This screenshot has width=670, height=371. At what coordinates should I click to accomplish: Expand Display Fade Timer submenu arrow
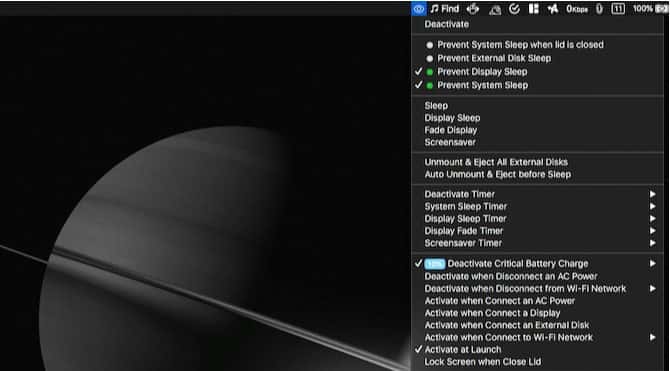(652, 231)
